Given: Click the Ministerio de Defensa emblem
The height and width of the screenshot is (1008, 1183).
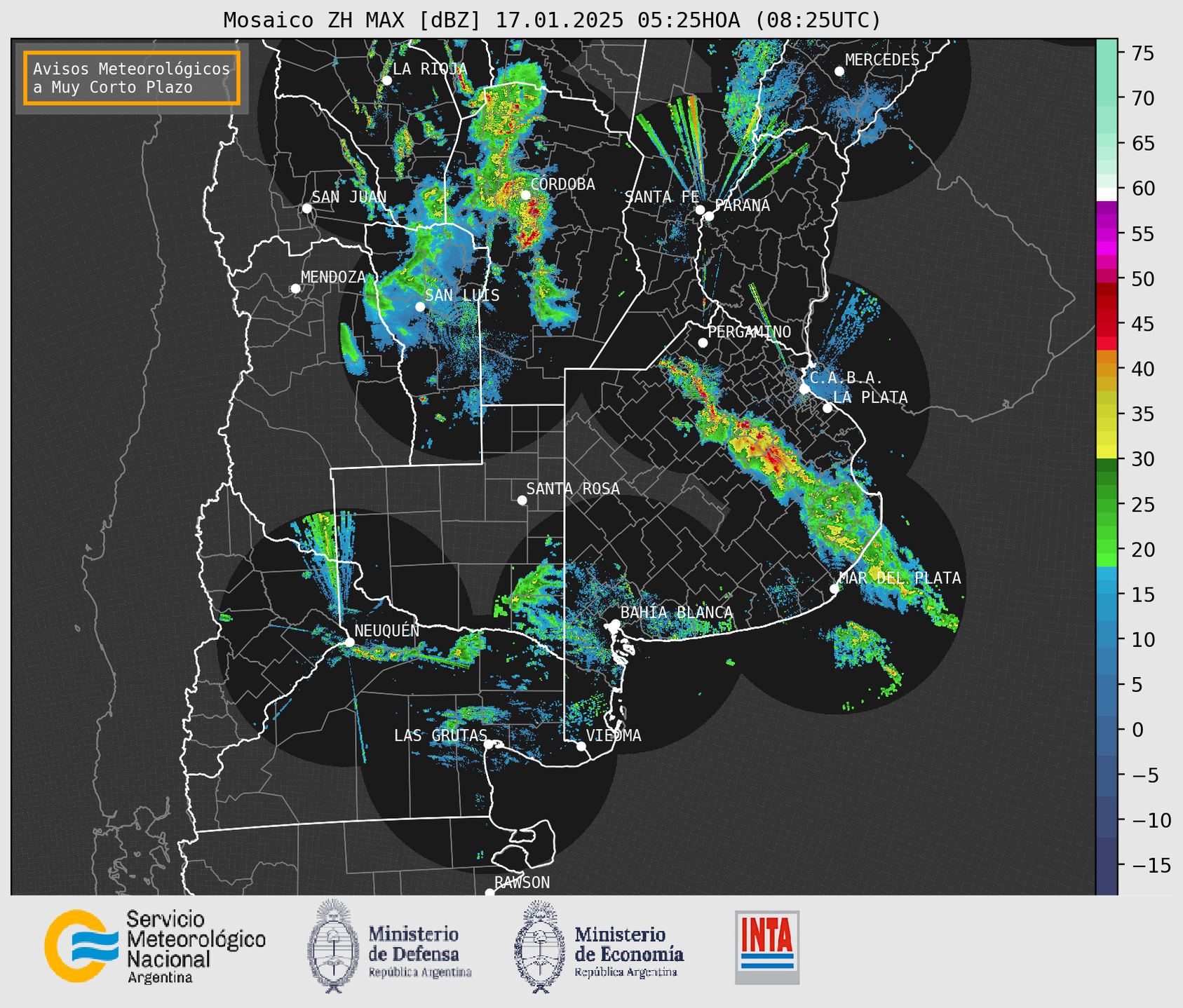Looking at the screenshot, I should [x=333, y=946].
